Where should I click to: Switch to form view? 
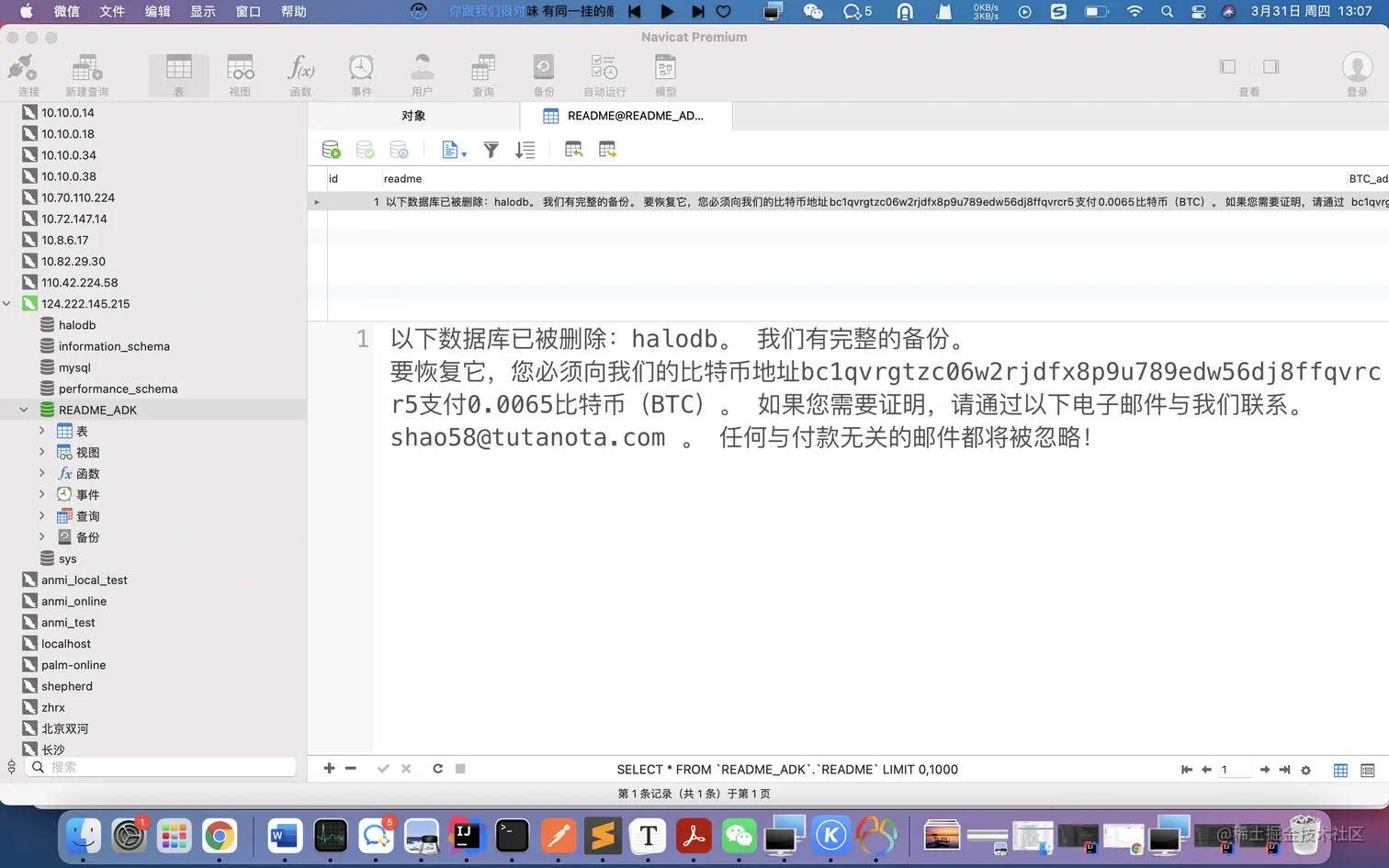click(x=1367, y=771)
